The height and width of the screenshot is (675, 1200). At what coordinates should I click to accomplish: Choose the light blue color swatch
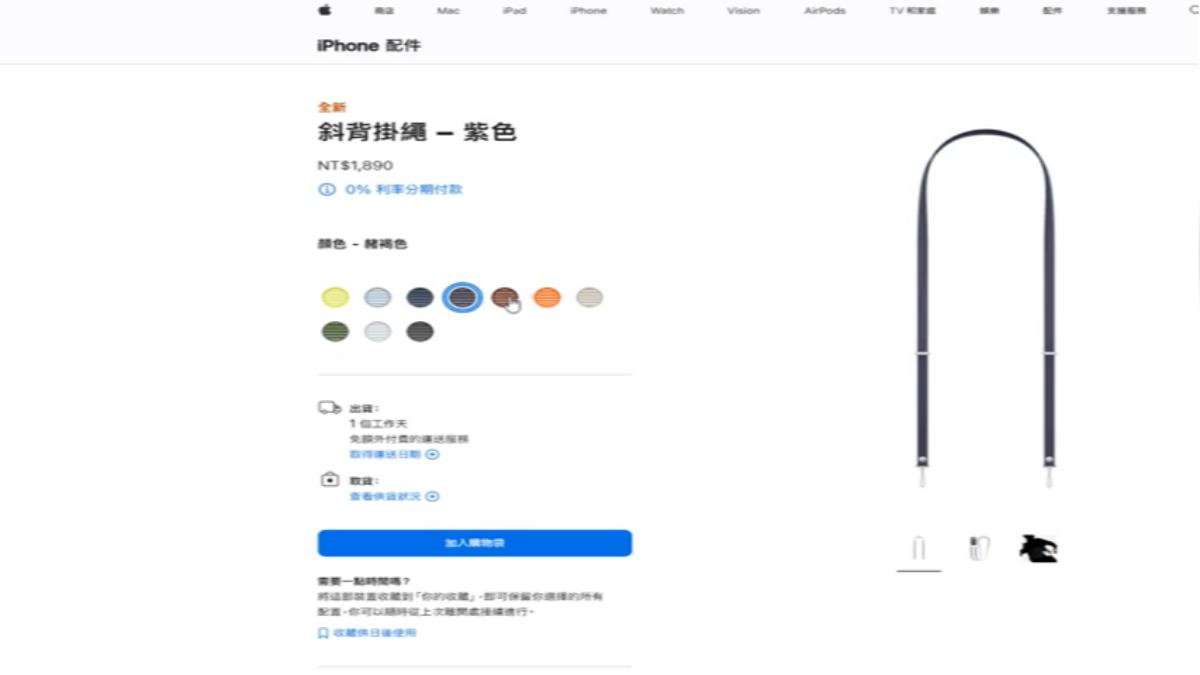[378, 297]
